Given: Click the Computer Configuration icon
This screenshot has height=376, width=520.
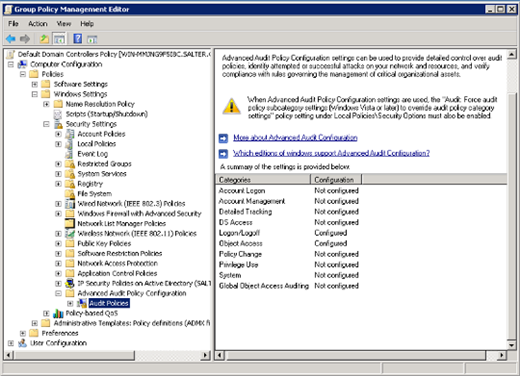Looking at the screenshot, I should click(23, 64).
